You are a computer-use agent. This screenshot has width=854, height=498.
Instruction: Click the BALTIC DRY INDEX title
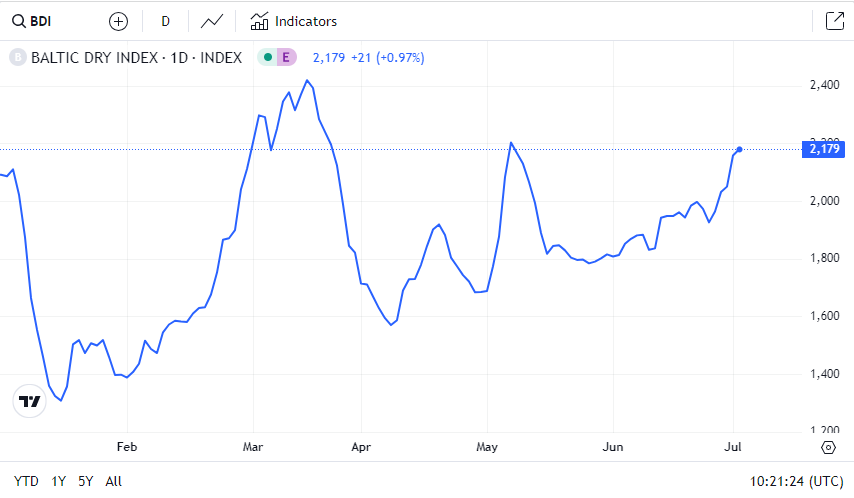click(136, 57)
